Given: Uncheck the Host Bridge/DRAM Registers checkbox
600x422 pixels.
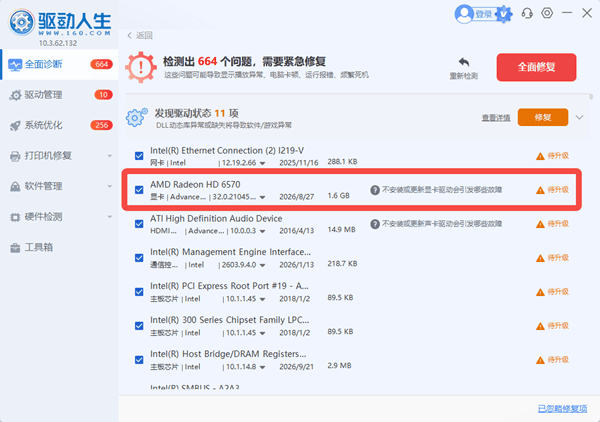Looking at the screenshot, I should pyautogui.click(x=139, y=360).
